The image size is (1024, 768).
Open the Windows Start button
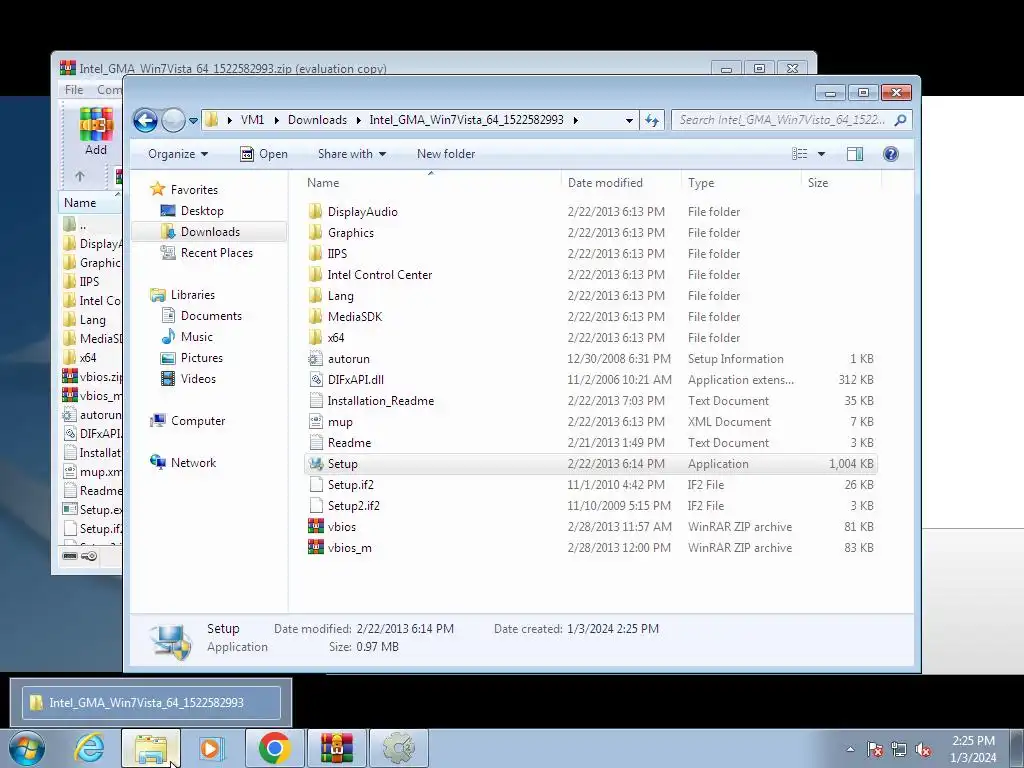tap(27, 748)
